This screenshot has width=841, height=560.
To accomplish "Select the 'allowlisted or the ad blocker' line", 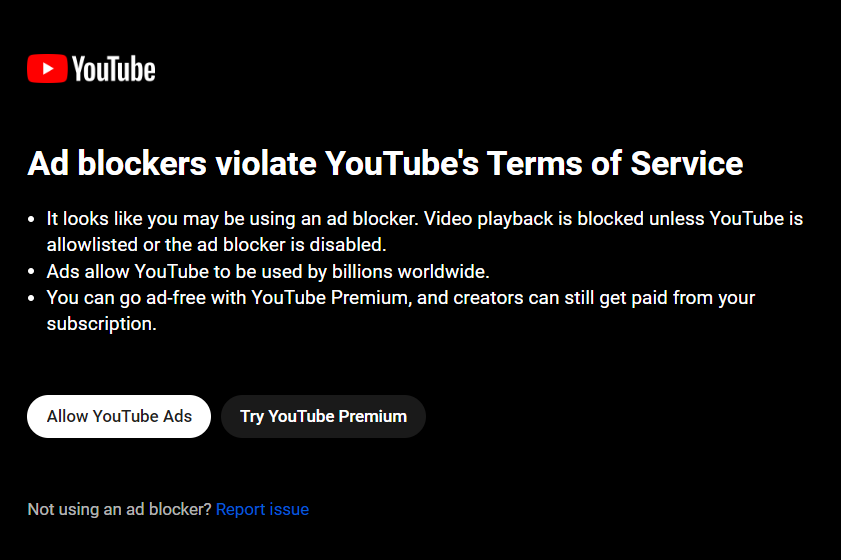I will tap(217, 245).
